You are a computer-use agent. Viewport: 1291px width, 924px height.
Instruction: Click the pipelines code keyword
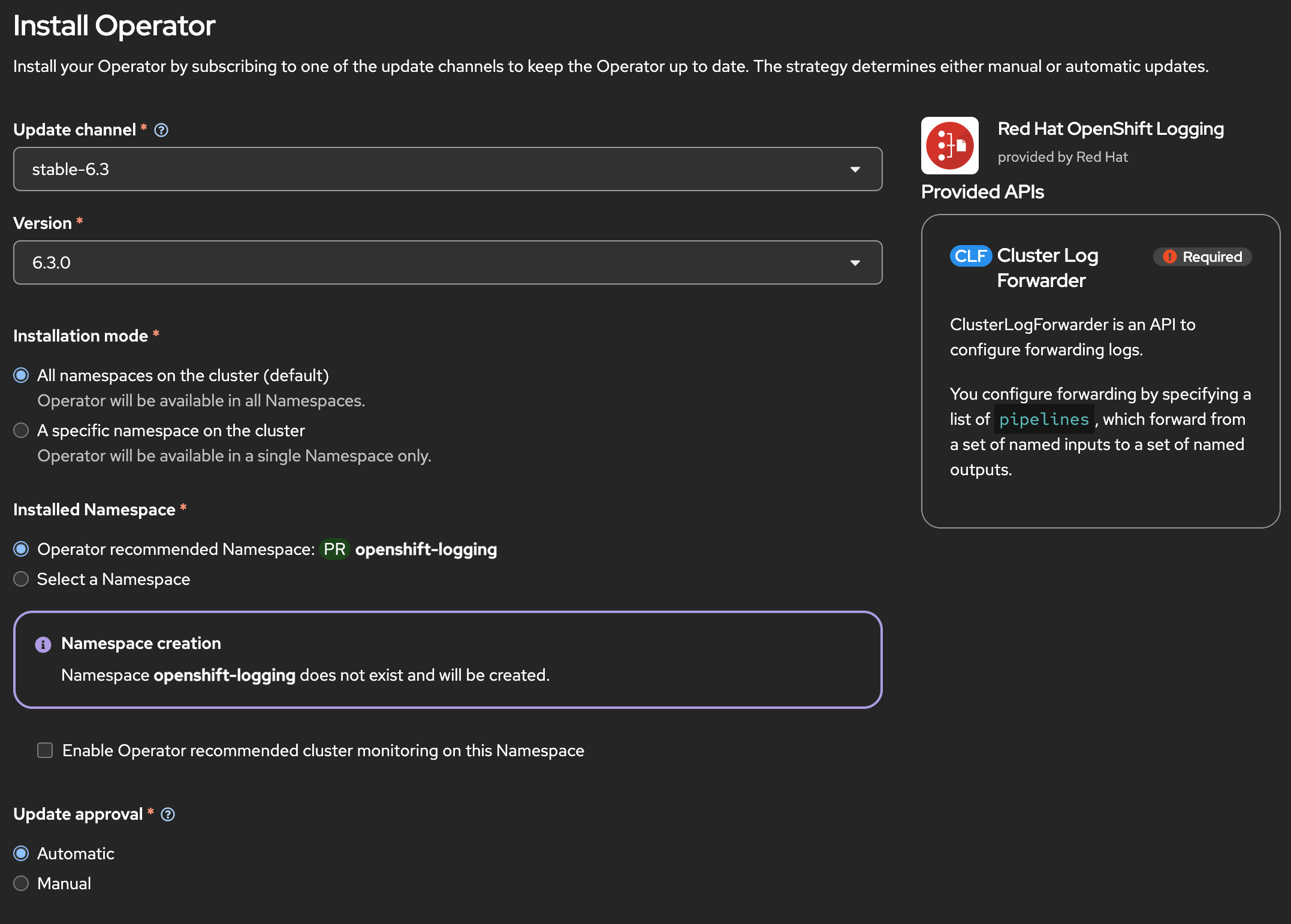[1043, 419]
